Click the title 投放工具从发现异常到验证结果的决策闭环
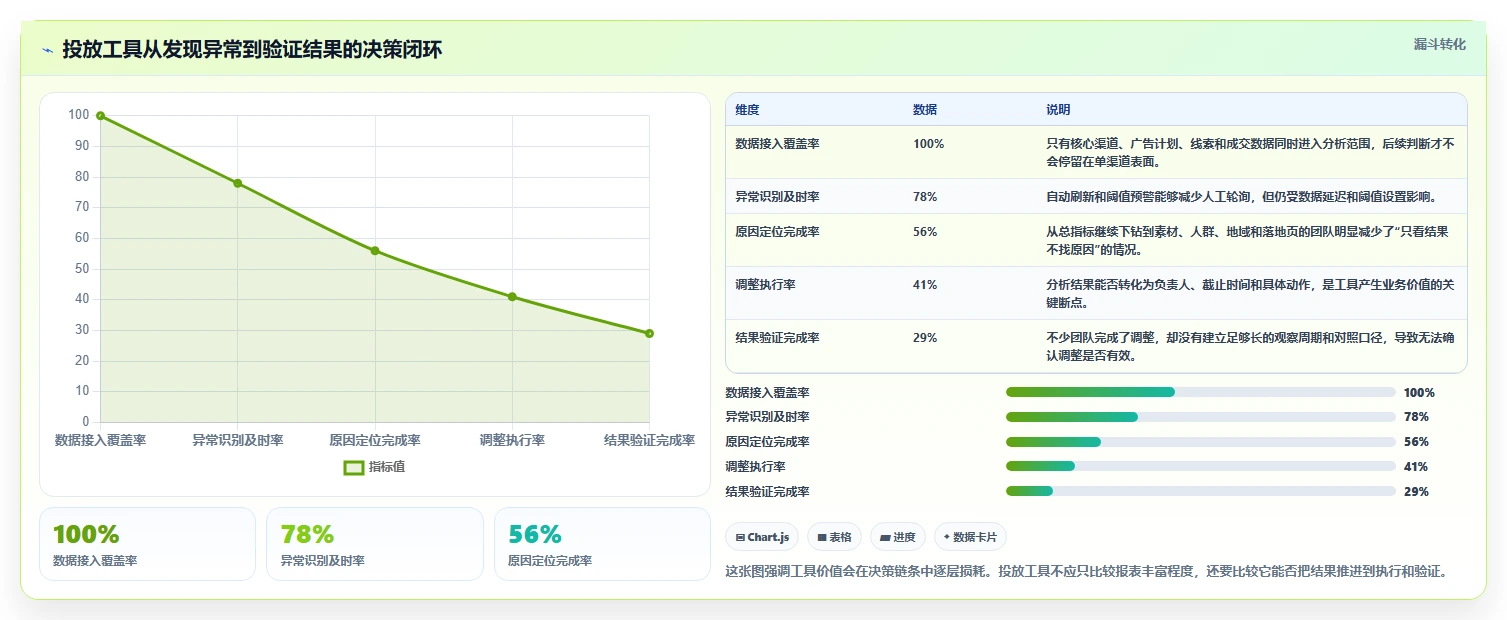This screenshot has height=620, width=1507. pos(252,49)
